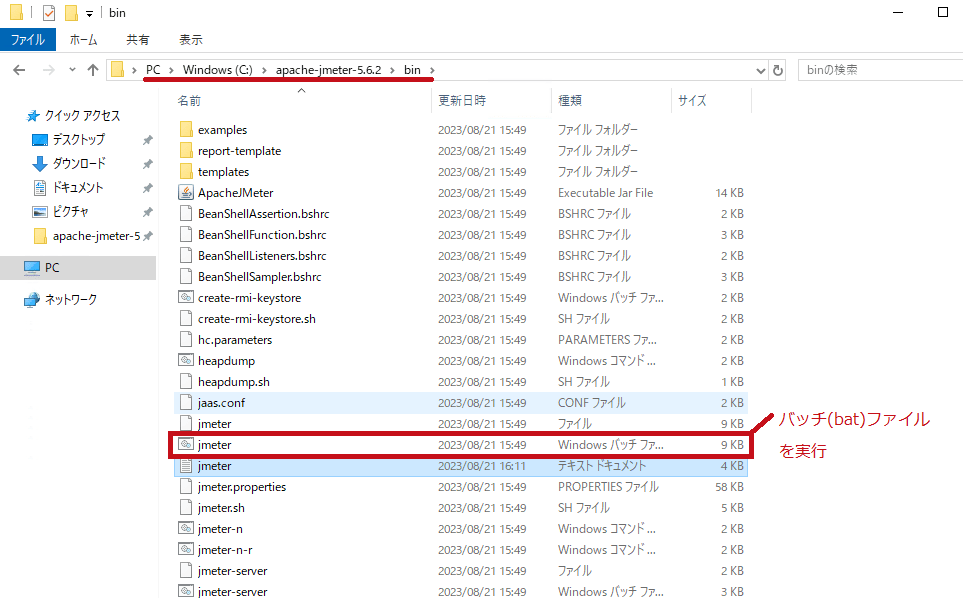963x598 pixels.
Task: Select the examples folder icon
Action: point(186,130)
